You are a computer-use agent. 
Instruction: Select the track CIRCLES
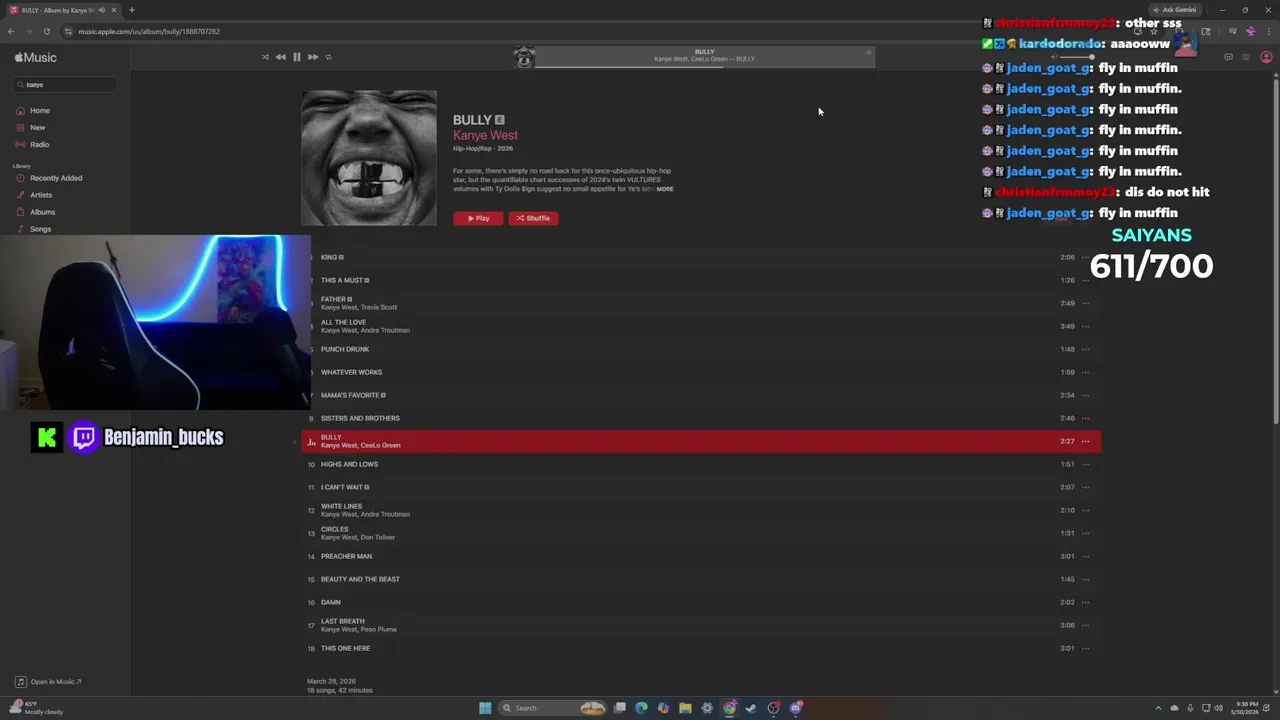(x=701, y=533)
